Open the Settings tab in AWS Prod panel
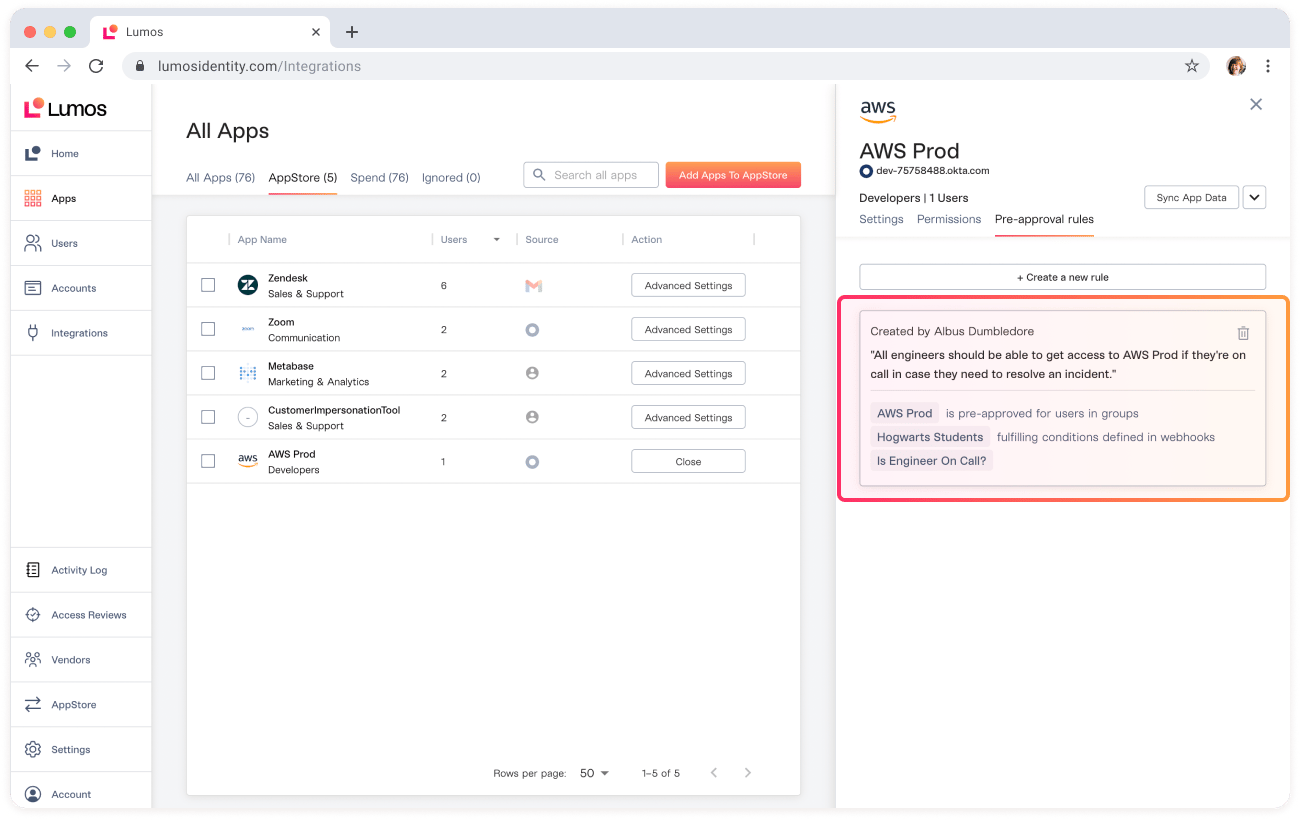The image size is (1300, 820). pyautogui.click(x=881, y=219)
